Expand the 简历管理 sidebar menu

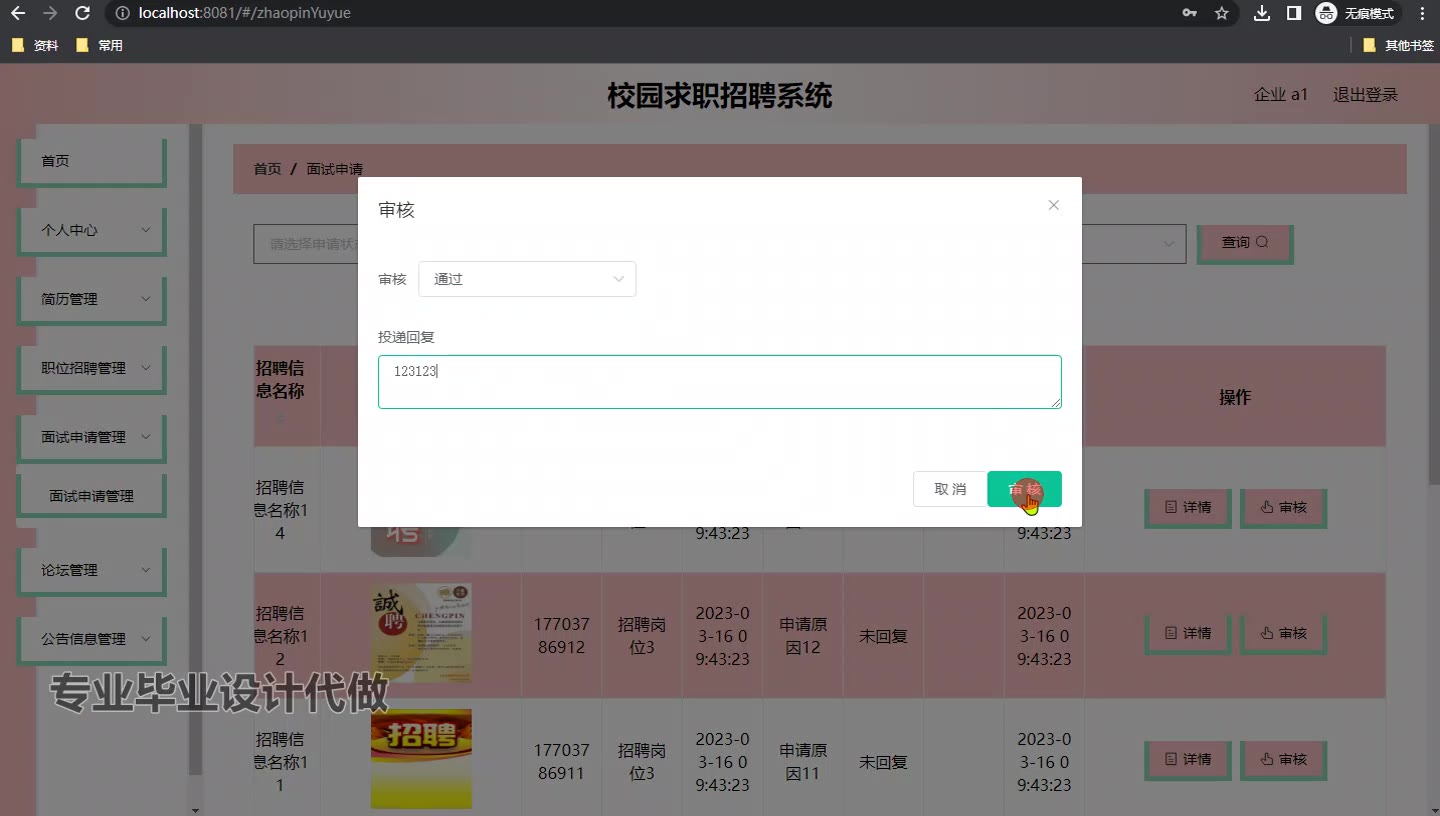(92, 299)
